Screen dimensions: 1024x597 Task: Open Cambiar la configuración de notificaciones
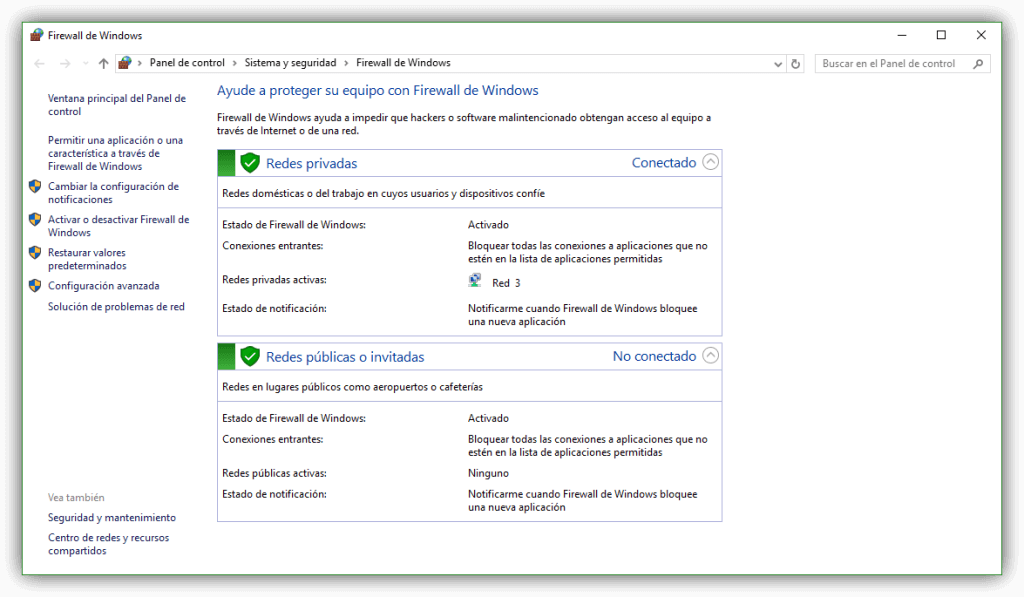[x=113, y=193]
